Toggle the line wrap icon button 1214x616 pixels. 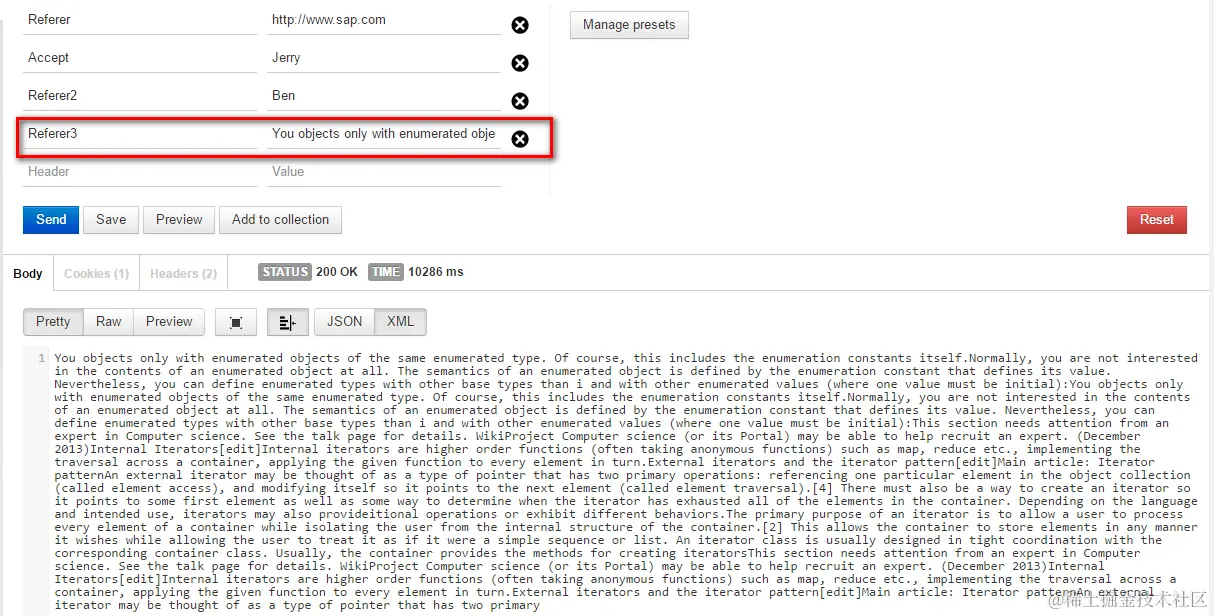coord(287,322)
